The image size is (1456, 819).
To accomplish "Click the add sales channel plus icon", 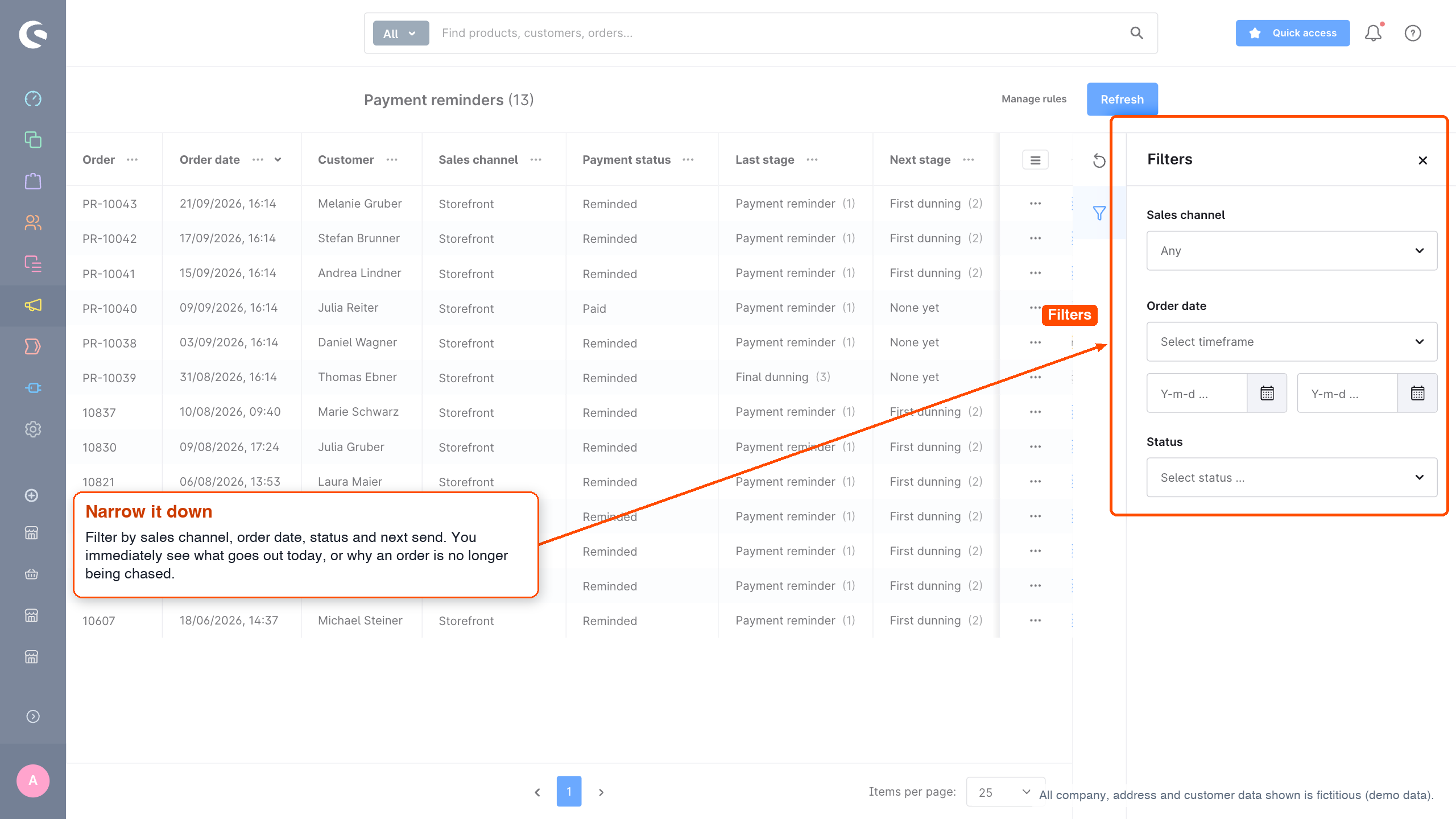I will point(32,495).
